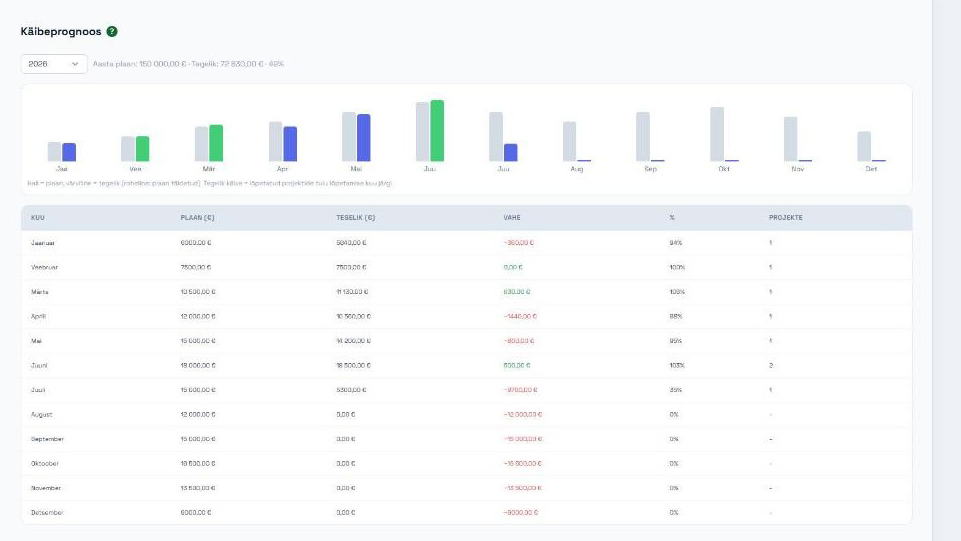This screenshot has height=541, width=961.
Task: Click the TEGELIK (€) column header
Action: [x=355, y=218]
